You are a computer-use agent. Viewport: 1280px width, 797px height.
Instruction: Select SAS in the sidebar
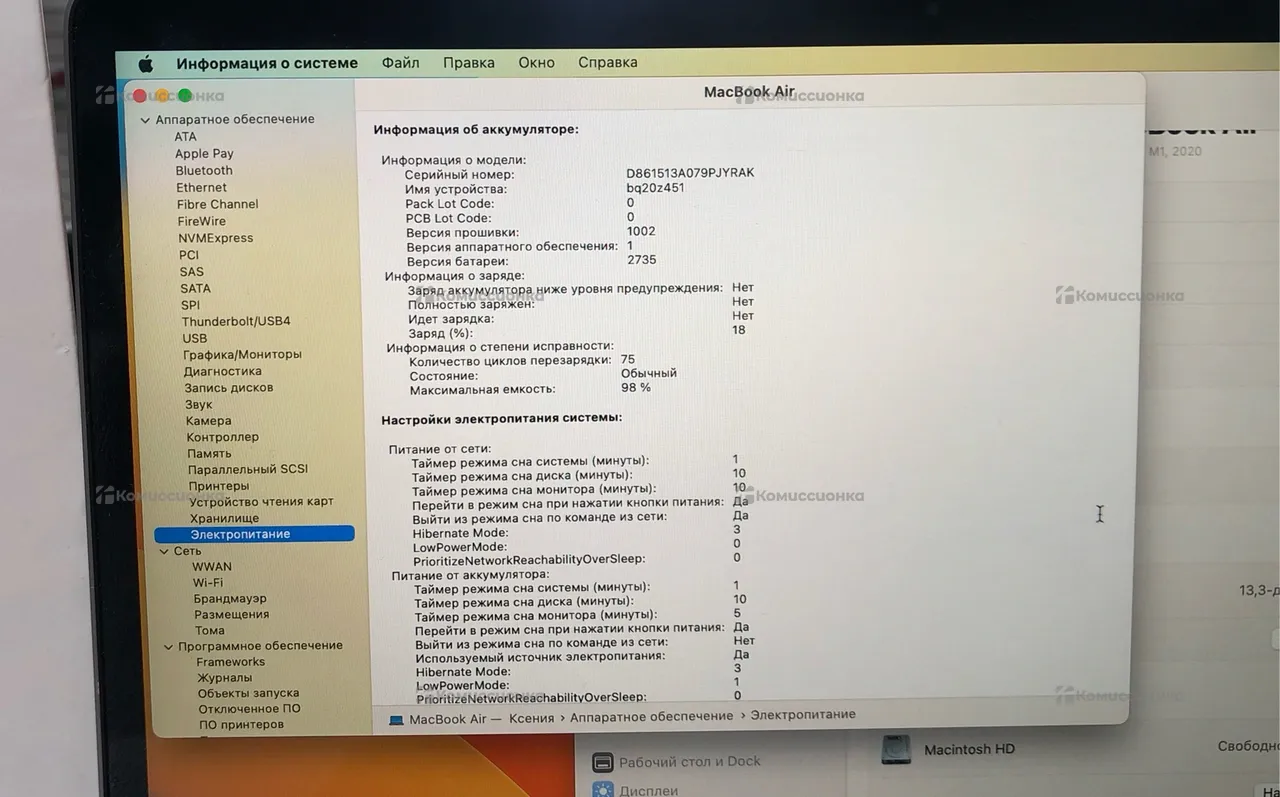point(191,272)
